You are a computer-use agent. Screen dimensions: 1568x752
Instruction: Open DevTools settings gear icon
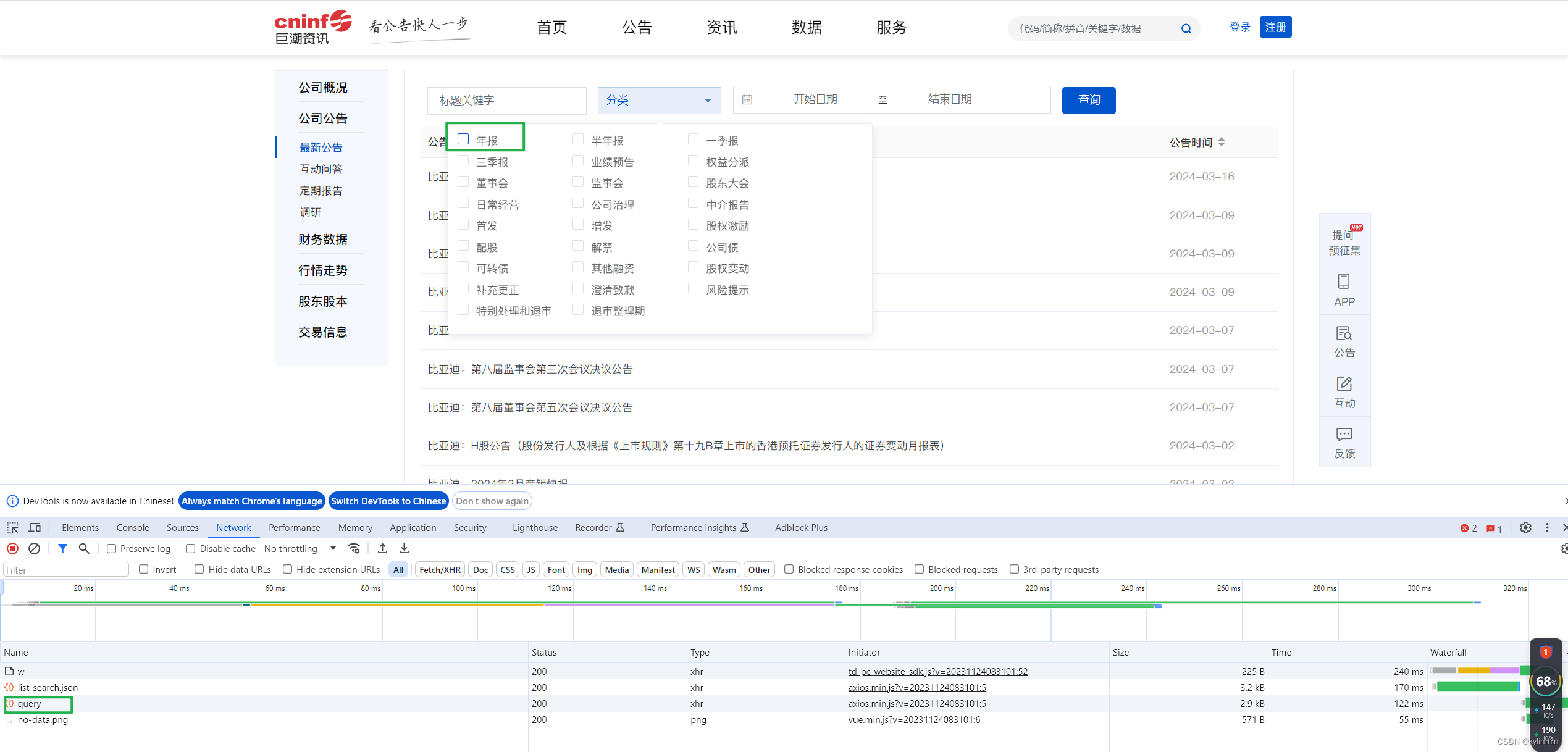click(1525, 528)
